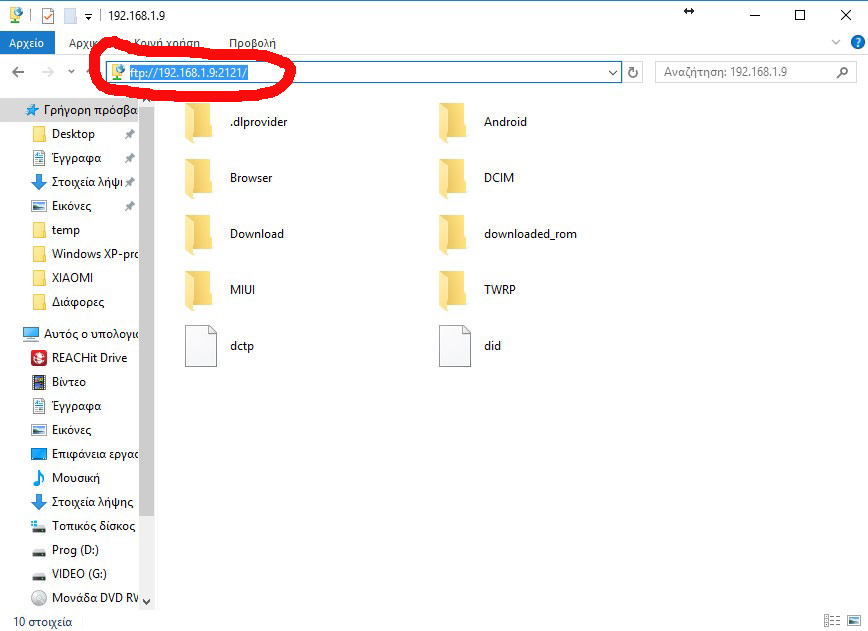Expand the ribbon with the chevron

836,42
